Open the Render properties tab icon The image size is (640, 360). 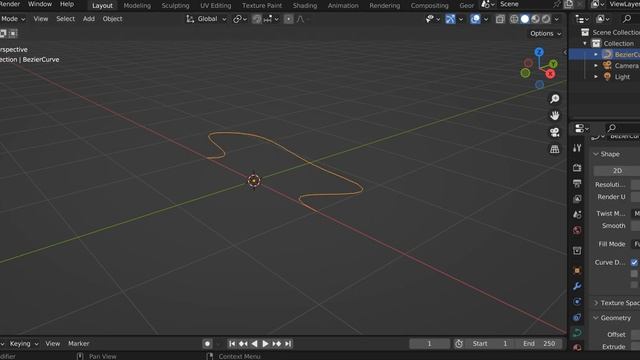(x=577, y=167)
